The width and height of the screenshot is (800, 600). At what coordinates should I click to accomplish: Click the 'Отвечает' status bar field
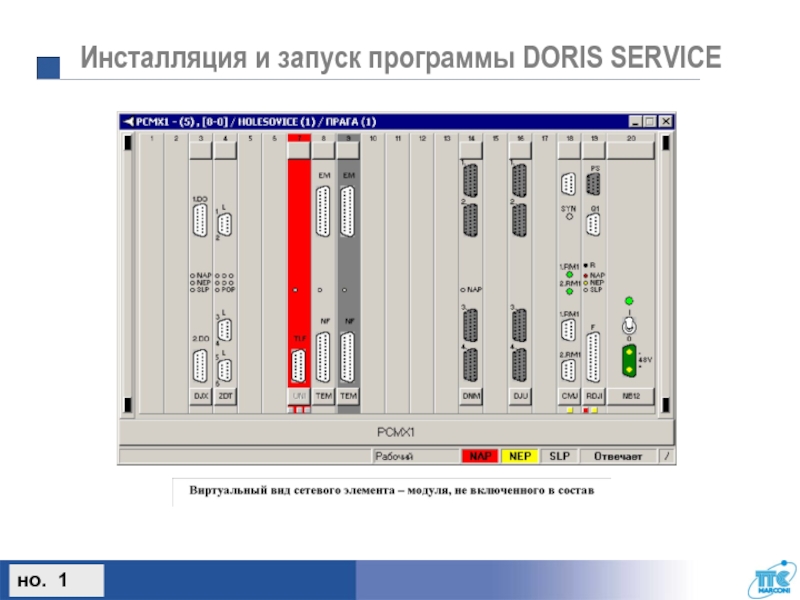click(x=618, y=456)
